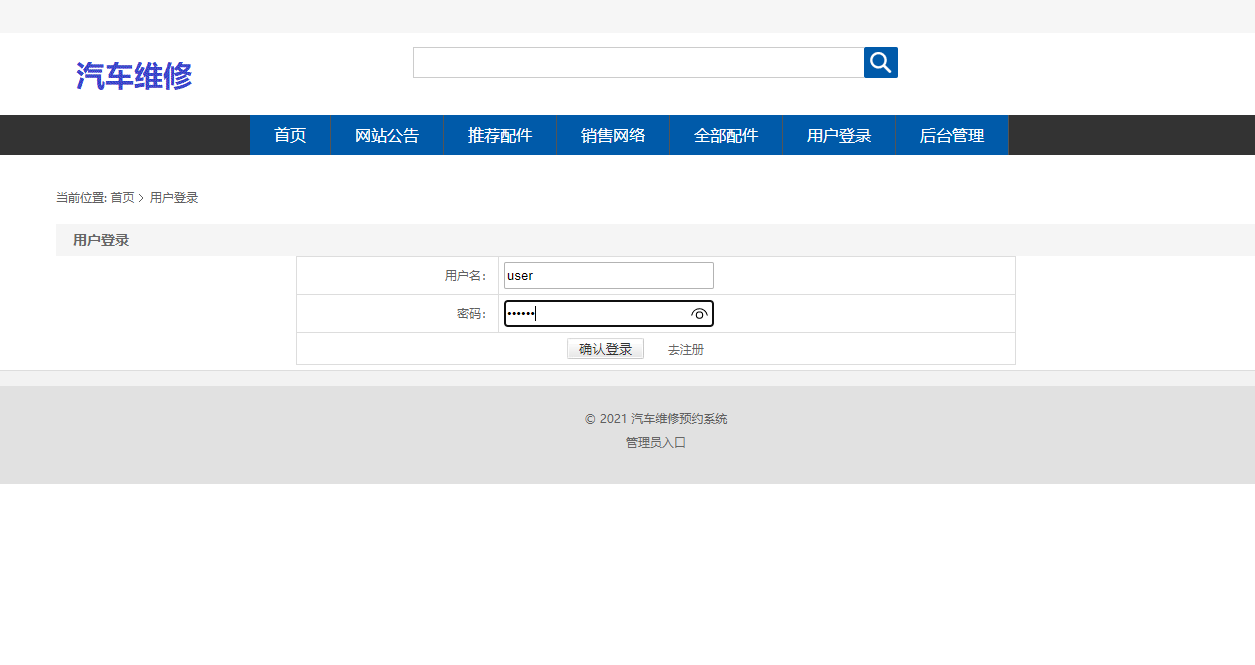Image resolution: width=1255 pixels, height=665 pixels.
Task: Toggle password visibility with the eye icon
Action: pyautogui.click(x=700, y=313)
